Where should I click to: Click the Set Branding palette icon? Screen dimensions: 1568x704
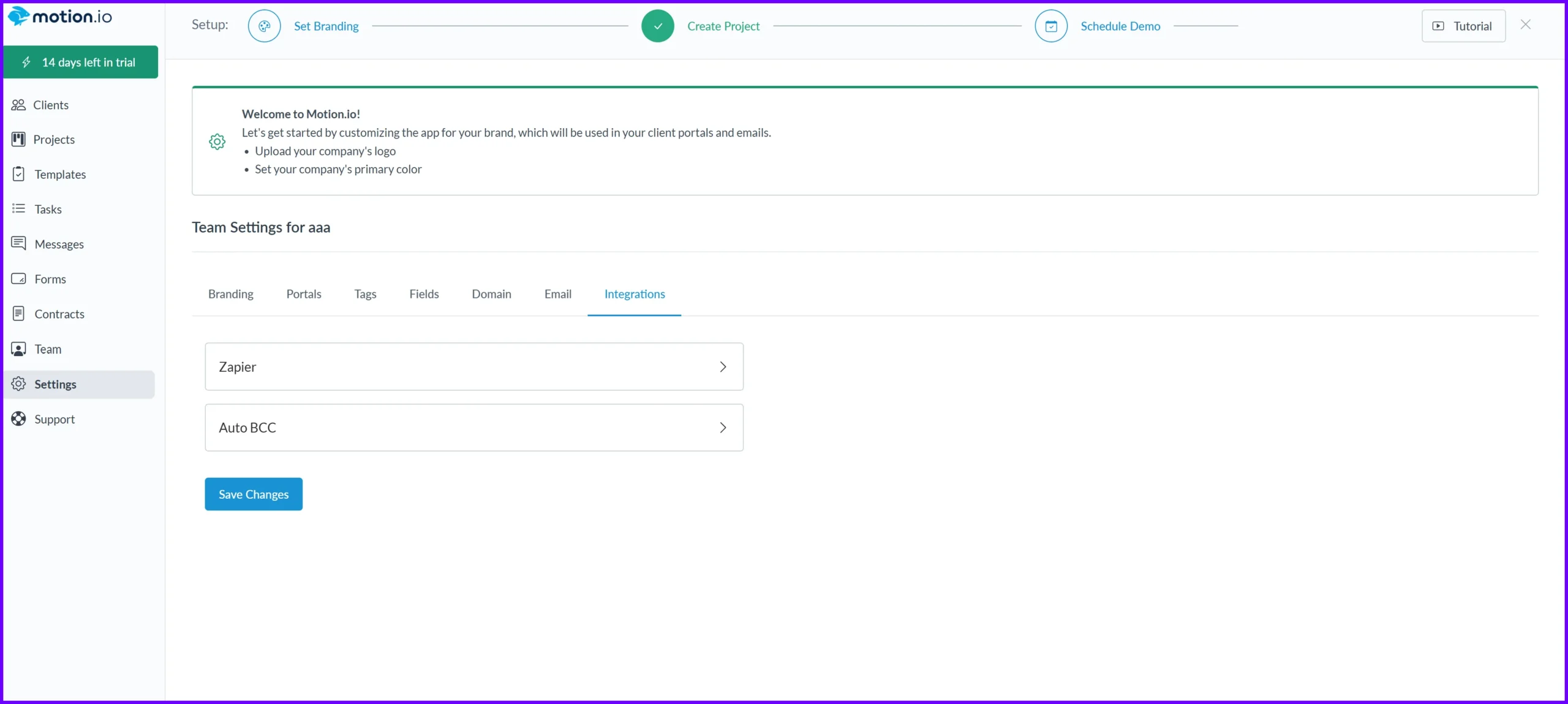click(263, 26)
